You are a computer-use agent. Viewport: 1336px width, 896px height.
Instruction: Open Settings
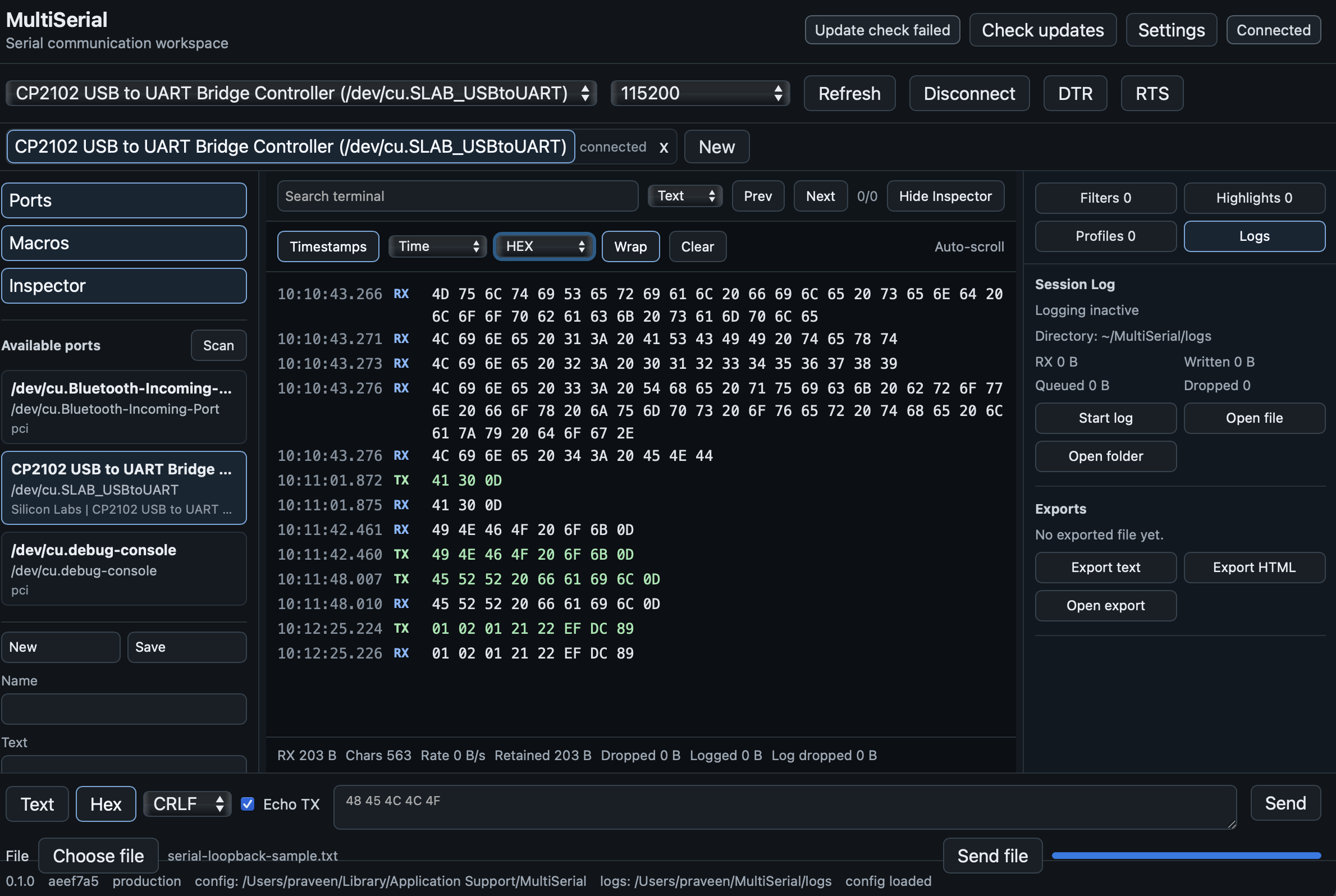[x=1171, y=30]
